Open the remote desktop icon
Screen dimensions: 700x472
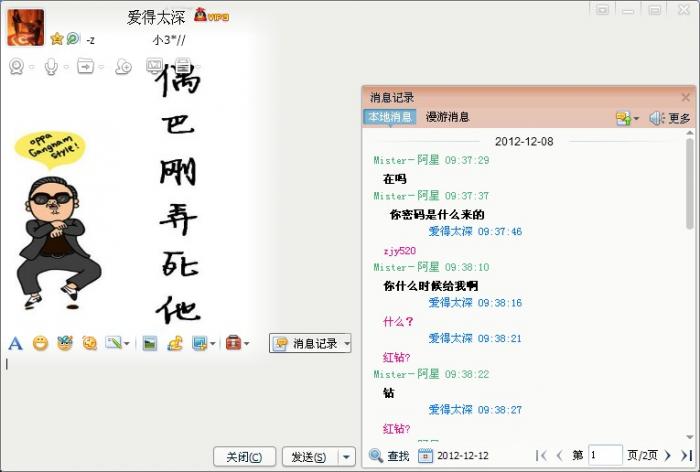[x=154, y=66]
